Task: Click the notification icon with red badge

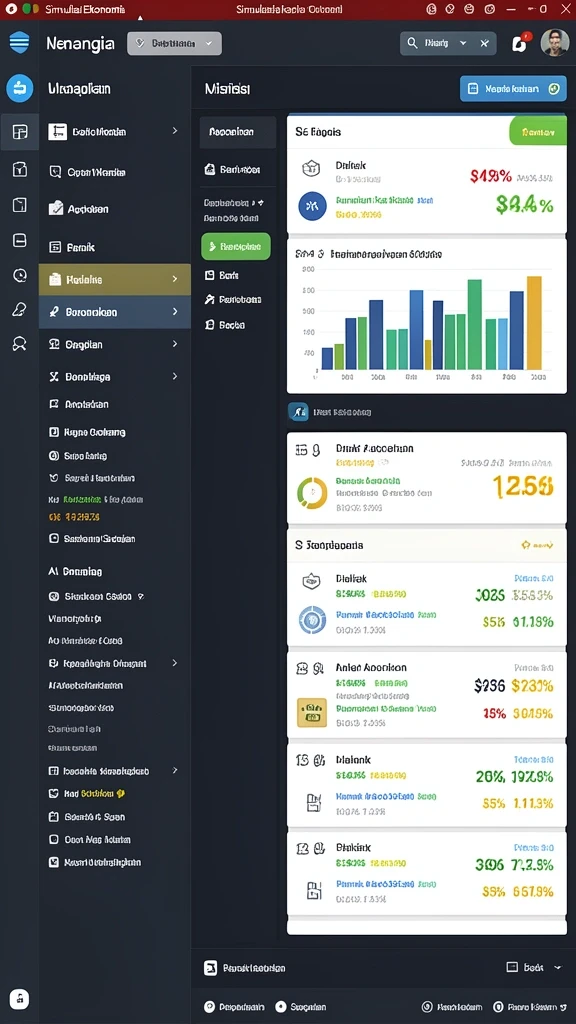Action: pos(520,43)
